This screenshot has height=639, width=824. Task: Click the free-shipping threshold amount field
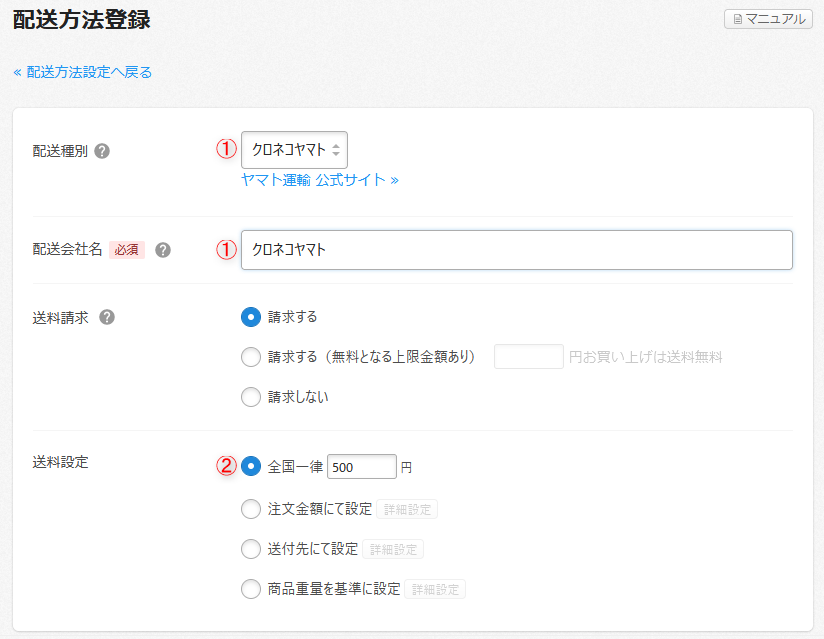[x=529, y=357]
